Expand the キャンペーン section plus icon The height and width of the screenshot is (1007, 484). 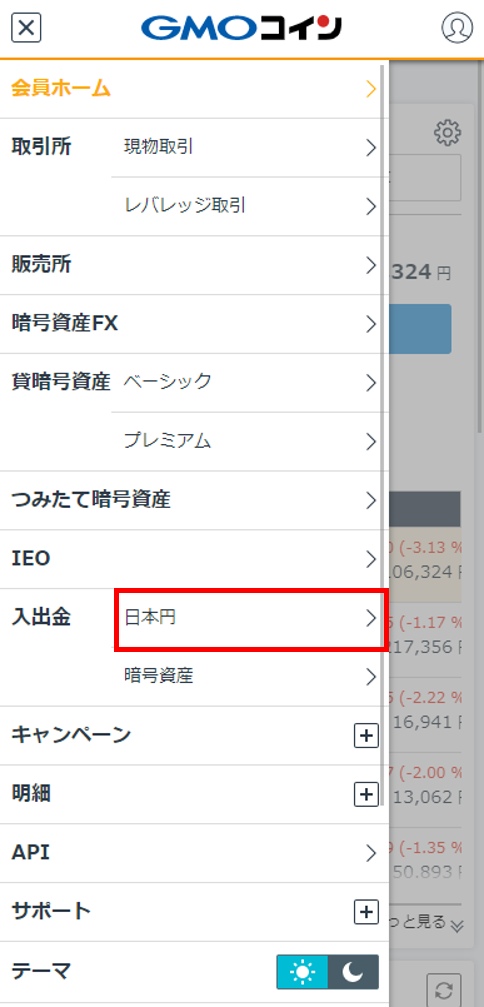[366, 736]
